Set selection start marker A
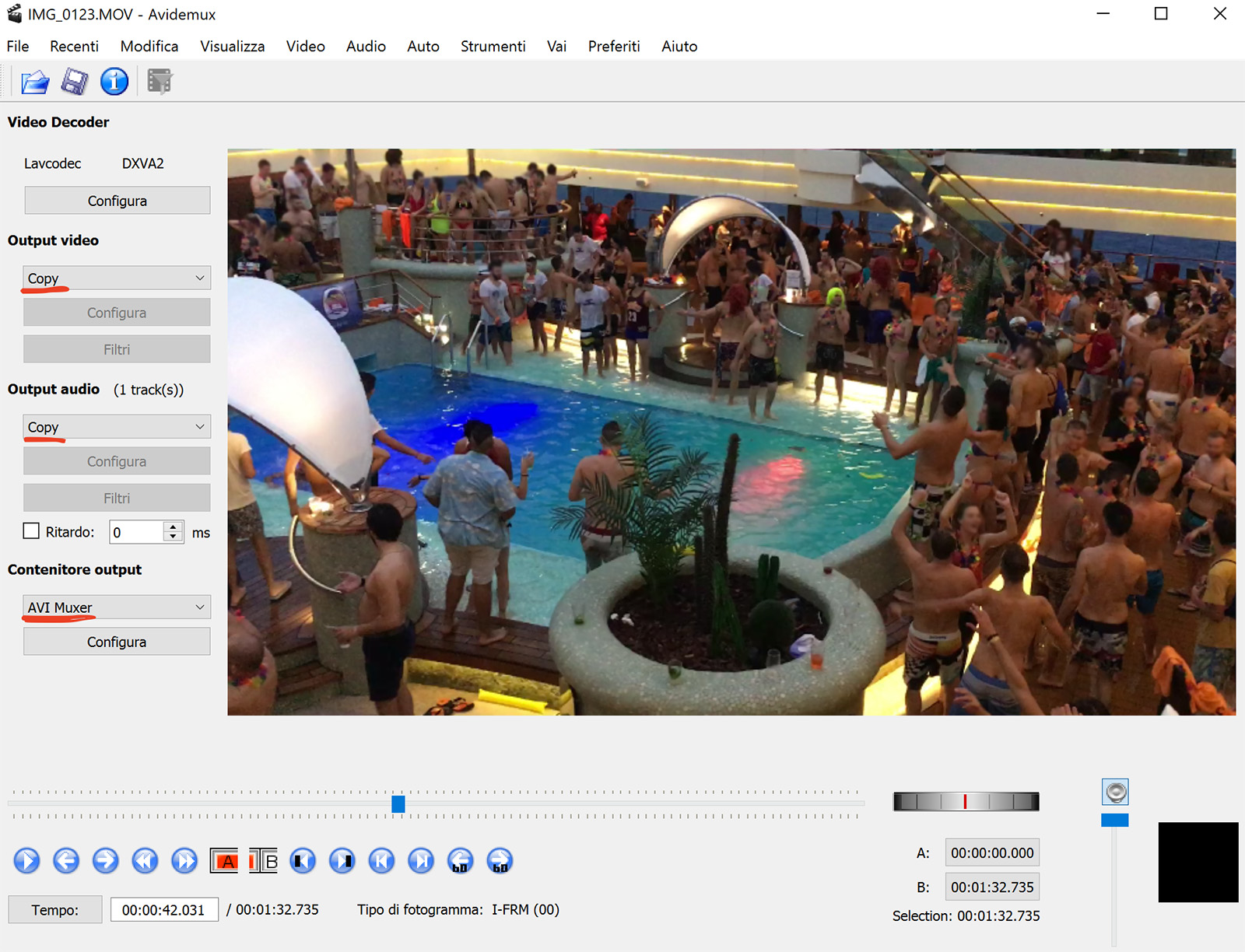 pyautogui.click(x=224, y=861)
